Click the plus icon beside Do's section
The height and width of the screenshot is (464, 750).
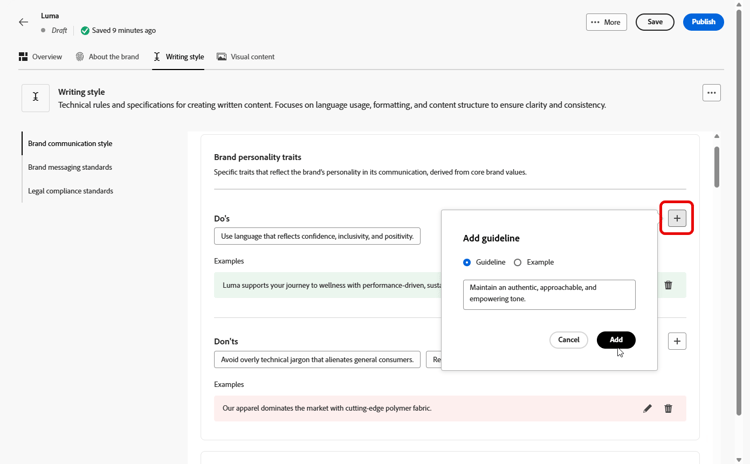point(677,218)
